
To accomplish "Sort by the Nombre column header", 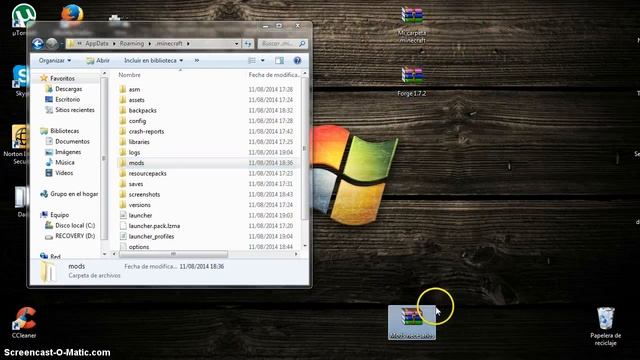I will tap(129, 75).
